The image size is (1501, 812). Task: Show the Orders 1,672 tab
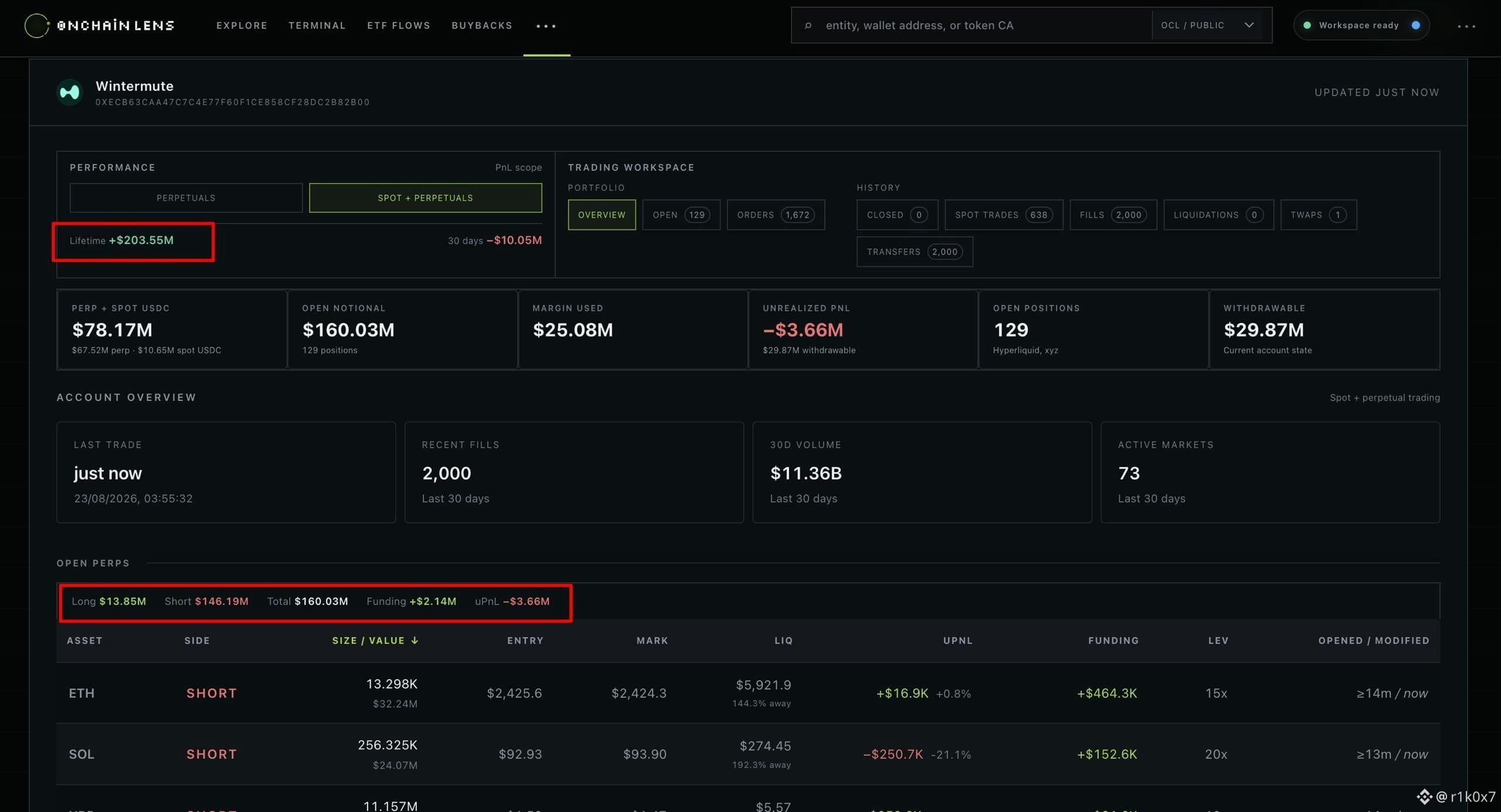[x=776, y=215]
